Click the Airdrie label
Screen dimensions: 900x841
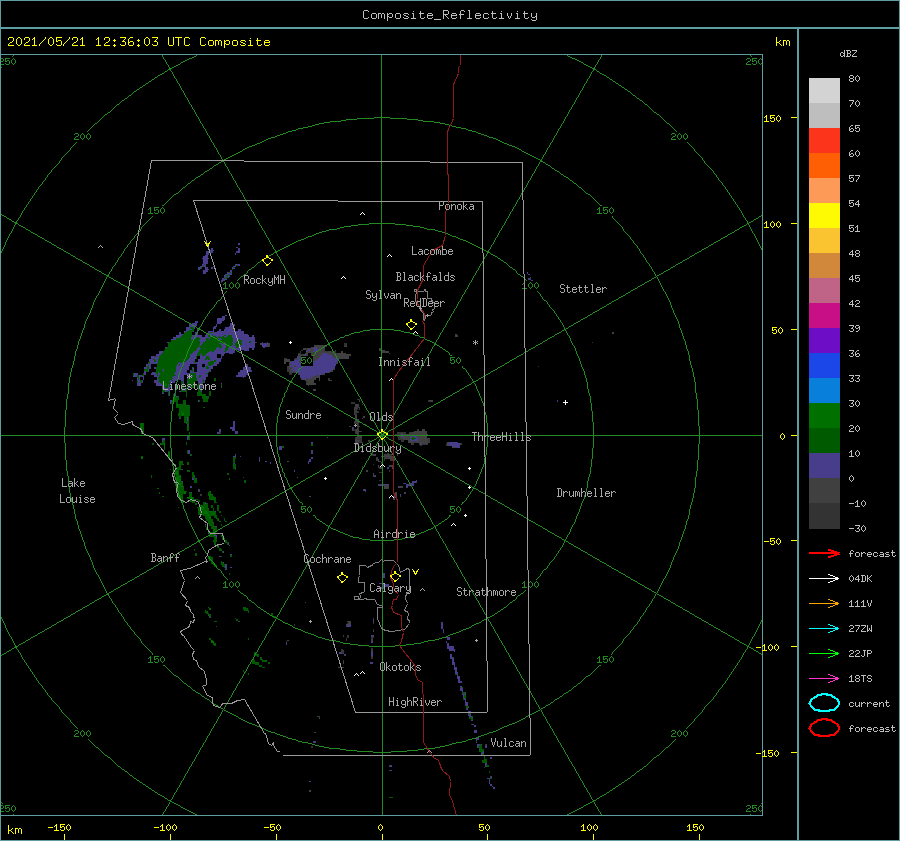click(x=394, y=534)
